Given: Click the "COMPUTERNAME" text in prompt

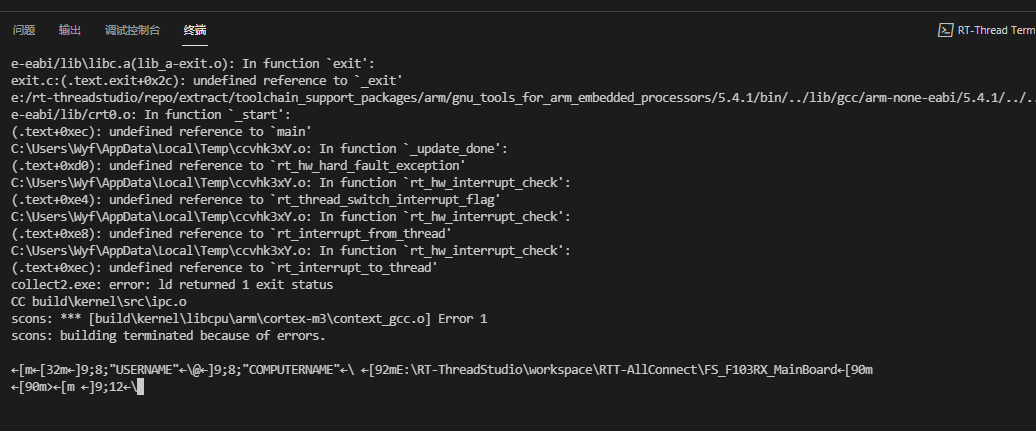Looking at the screenshot, I should (x=290, y=370).
